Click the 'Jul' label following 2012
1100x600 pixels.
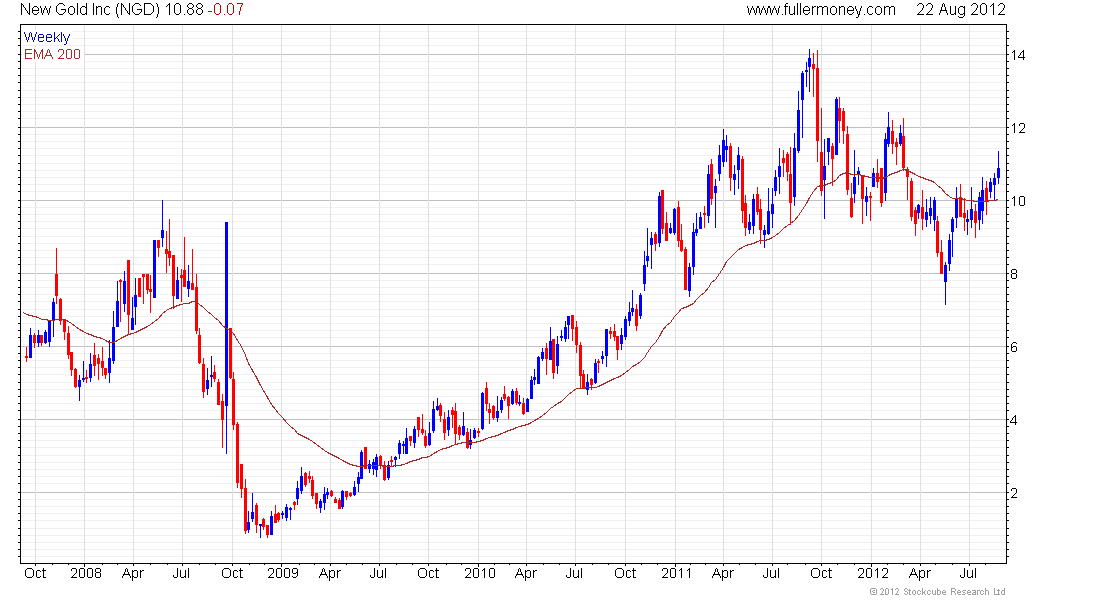(x=968, y=573)
